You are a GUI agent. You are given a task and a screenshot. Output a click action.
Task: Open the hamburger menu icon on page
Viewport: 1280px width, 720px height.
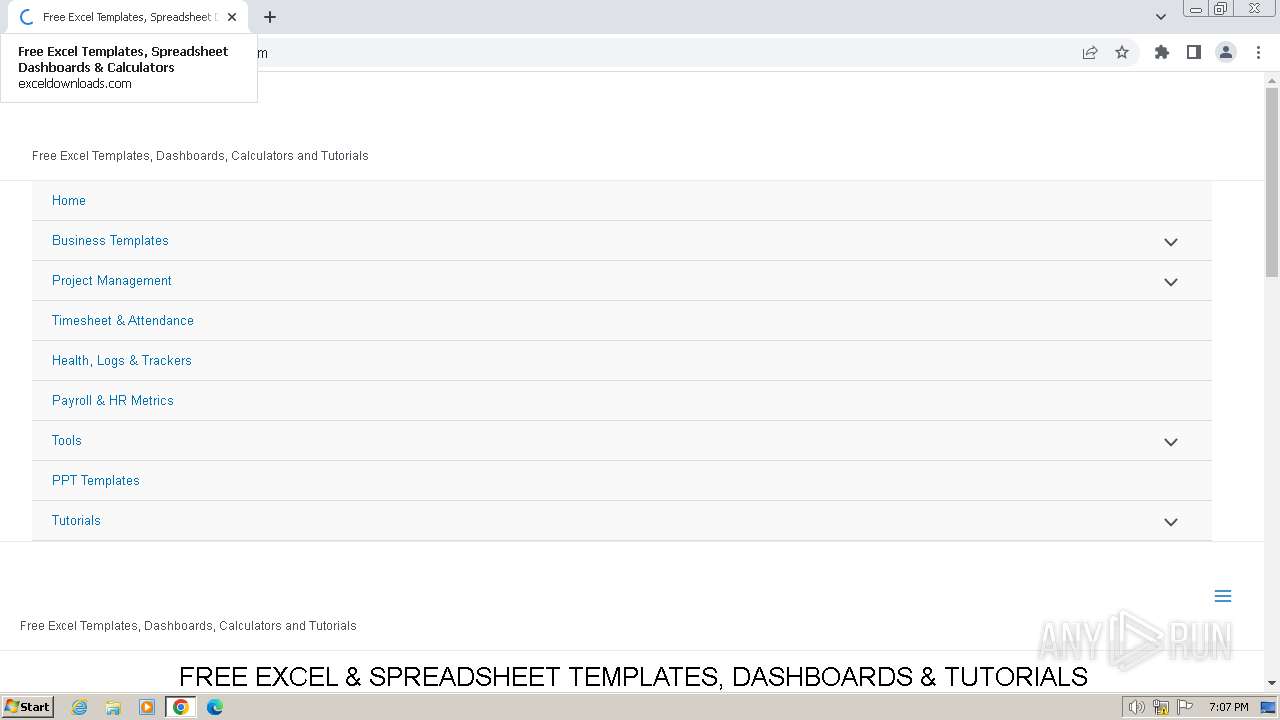(1222, 596)
